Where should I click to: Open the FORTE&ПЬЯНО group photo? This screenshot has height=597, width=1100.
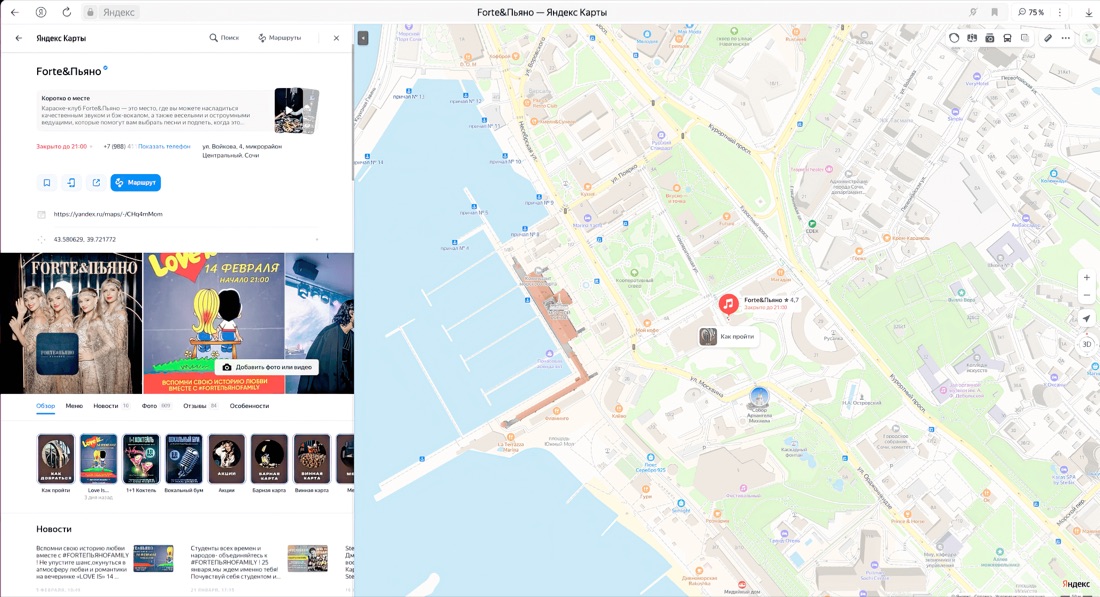coord(71,323)
